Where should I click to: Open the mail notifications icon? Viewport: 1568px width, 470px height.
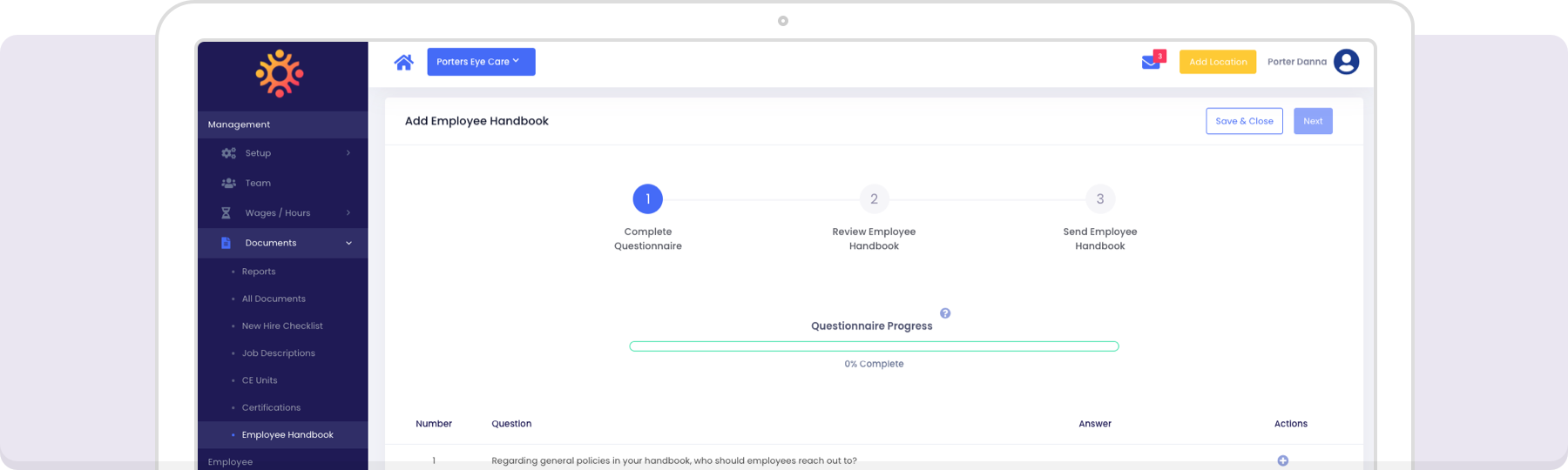point(1152,61)
